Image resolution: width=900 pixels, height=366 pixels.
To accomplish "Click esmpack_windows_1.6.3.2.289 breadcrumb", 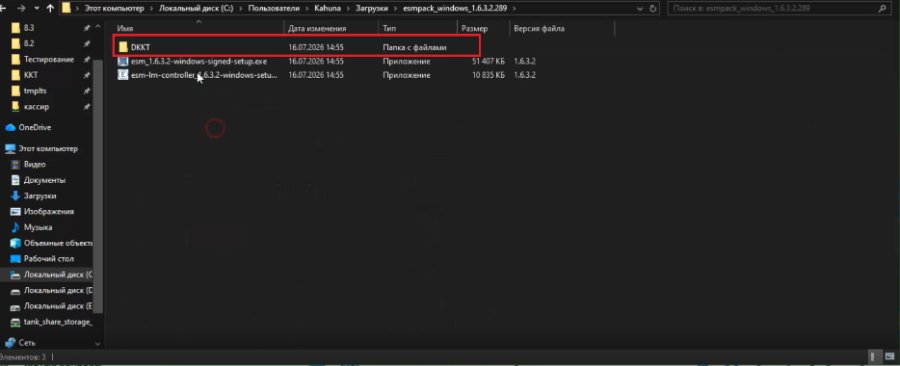I will (x=454, y=9).
